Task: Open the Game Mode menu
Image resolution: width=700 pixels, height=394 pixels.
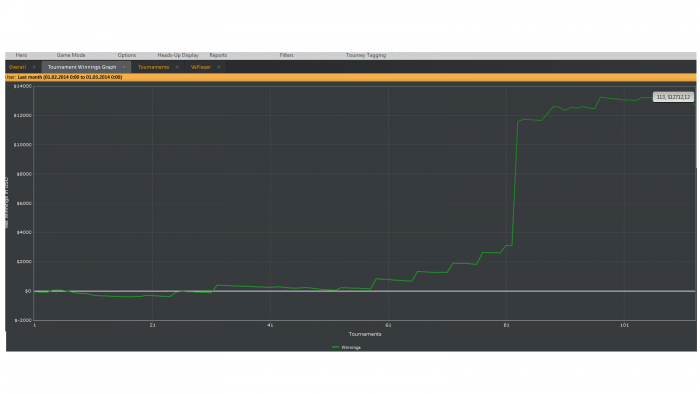Action: (71, 55)
